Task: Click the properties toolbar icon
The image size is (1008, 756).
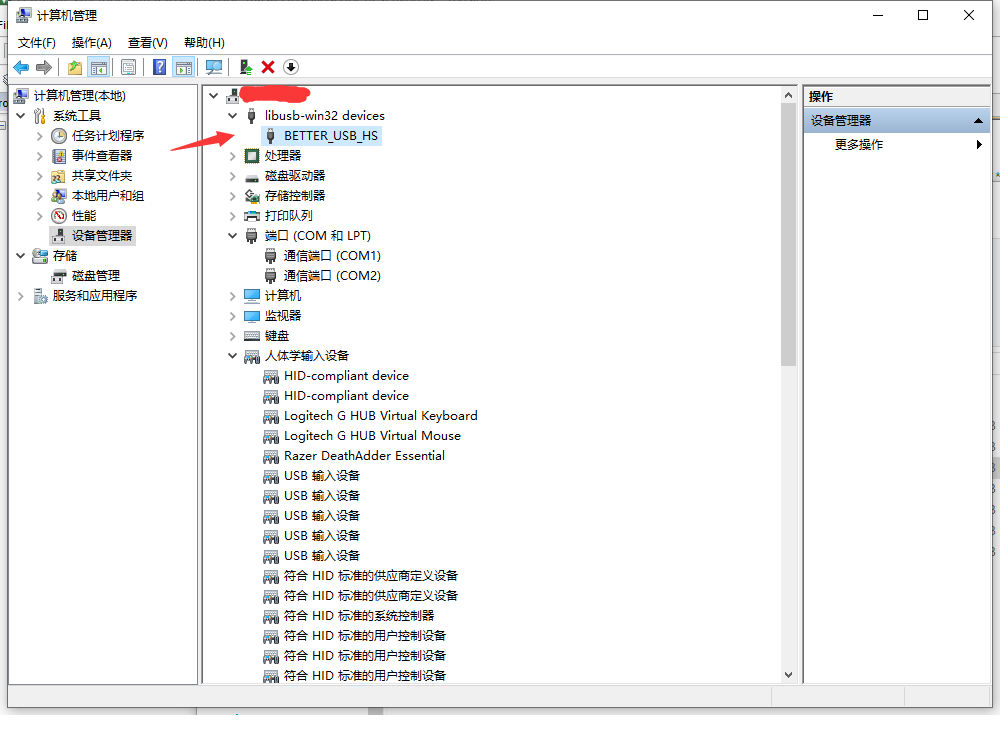Action: pyautogui.click(x=128, y=67)
